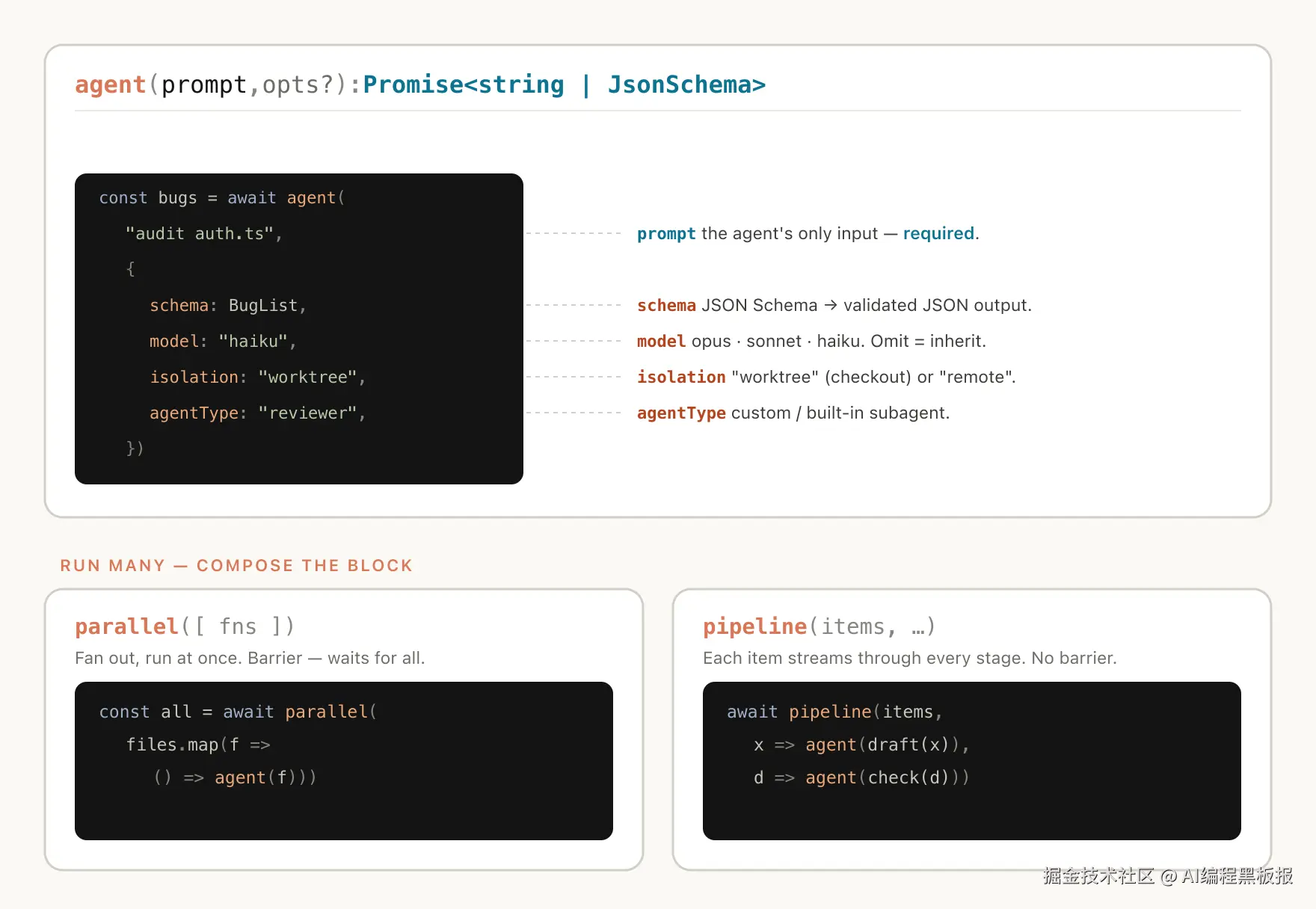
Task: Click the 'agentType: "reviewer",' code line
Action: pos(258,413)
